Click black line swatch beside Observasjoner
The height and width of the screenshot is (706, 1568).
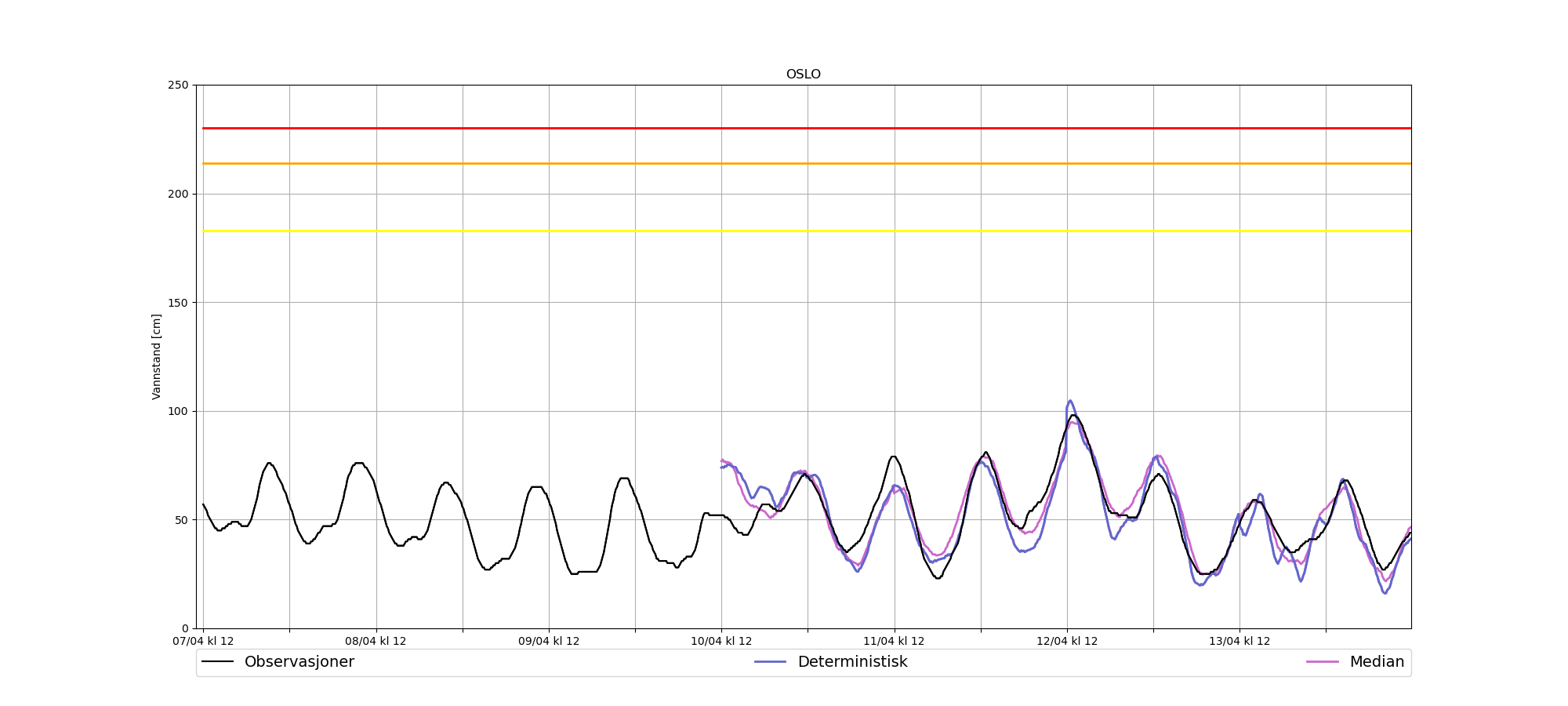[x=218, y=662]
